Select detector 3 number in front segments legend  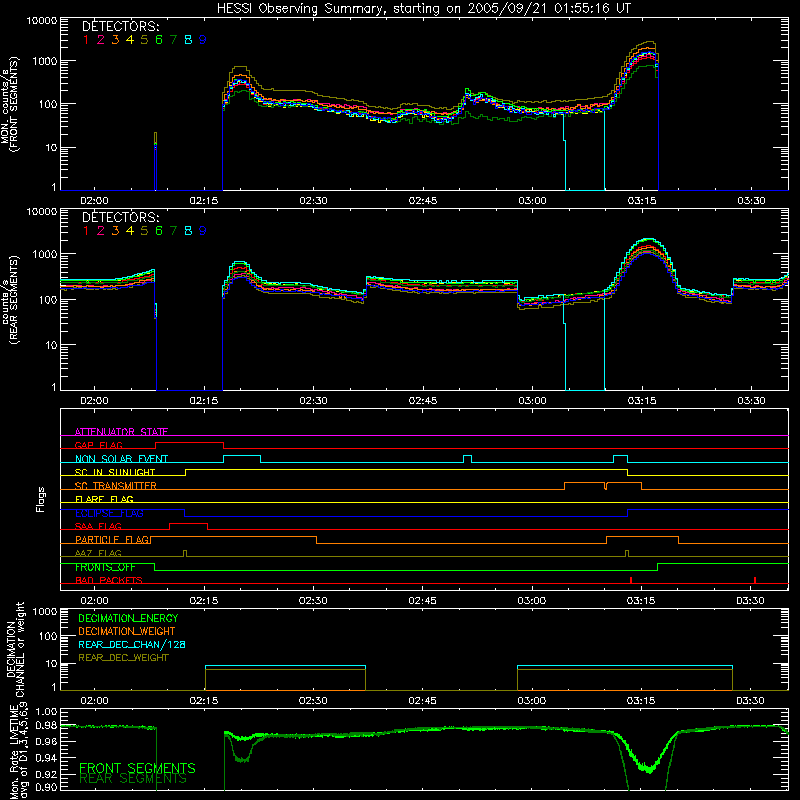(x=115, y=40)
